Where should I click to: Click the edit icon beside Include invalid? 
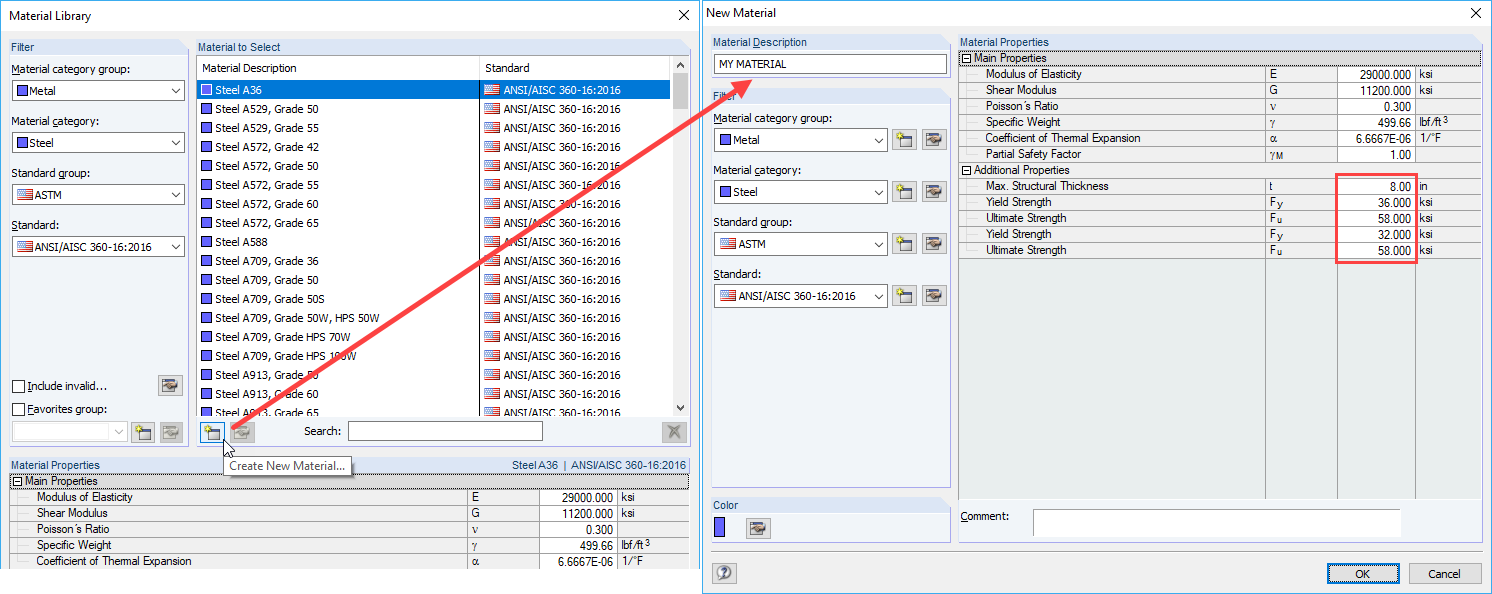click(171, 386)
